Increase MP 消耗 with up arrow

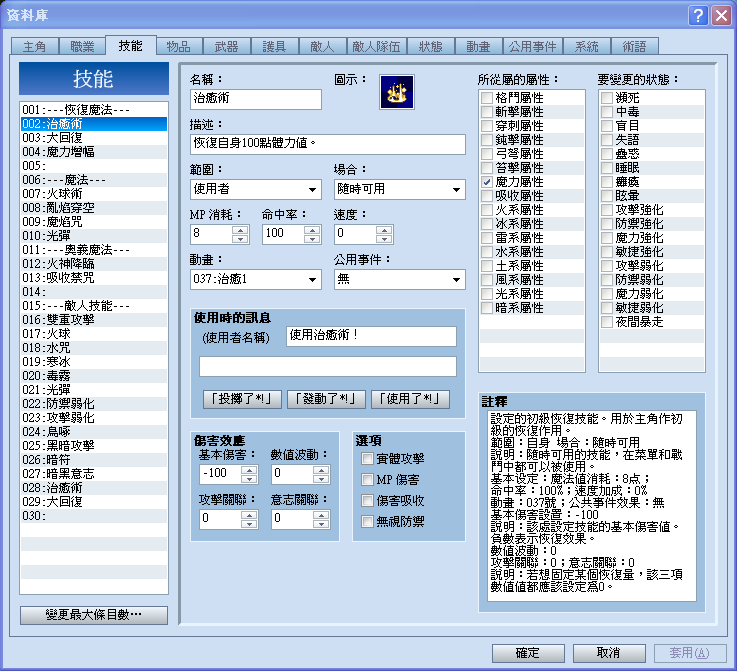[240, 230]
